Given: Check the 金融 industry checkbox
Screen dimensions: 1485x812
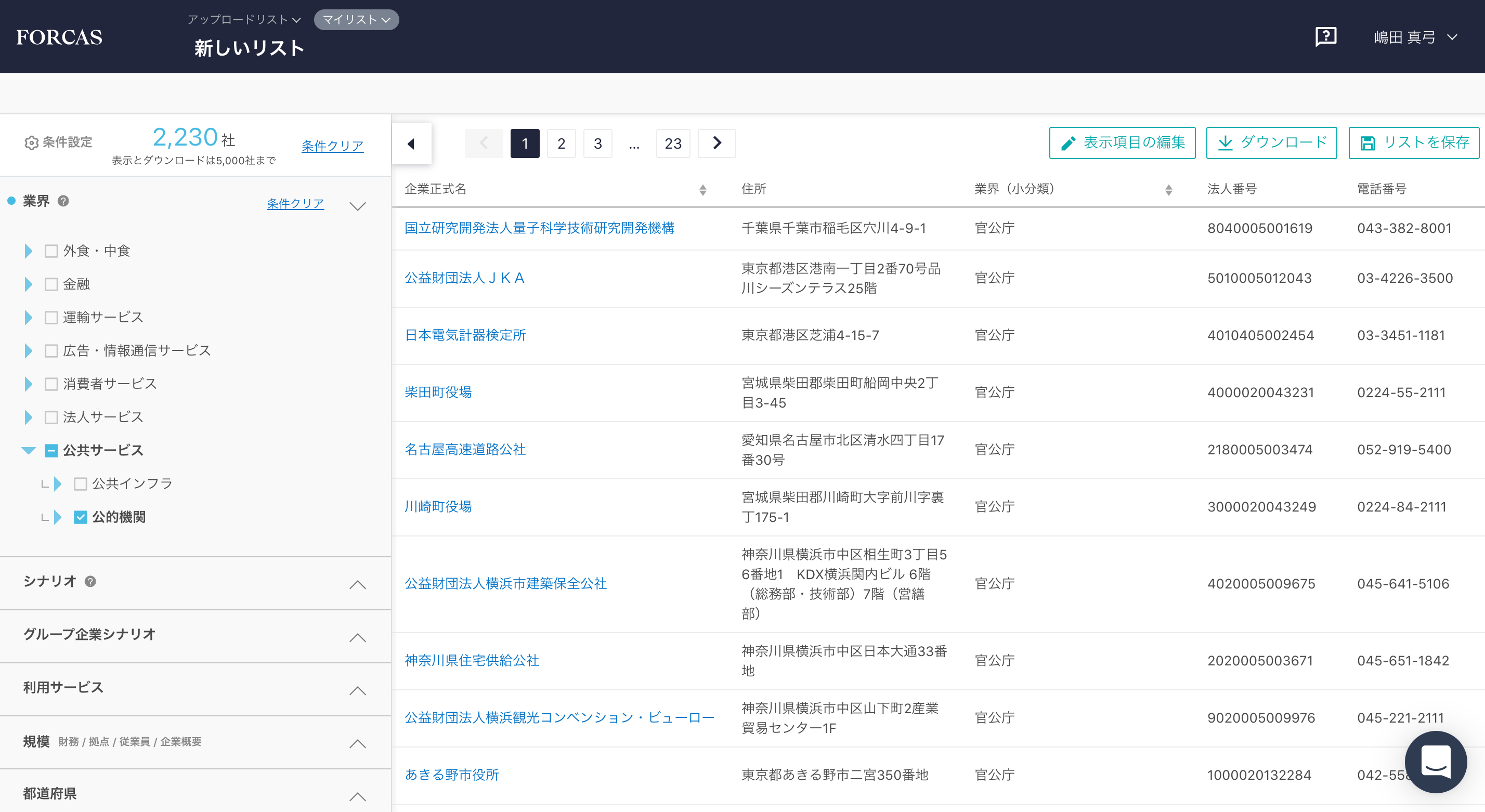Looking at the screenshot, I should (x=51, y=283).
